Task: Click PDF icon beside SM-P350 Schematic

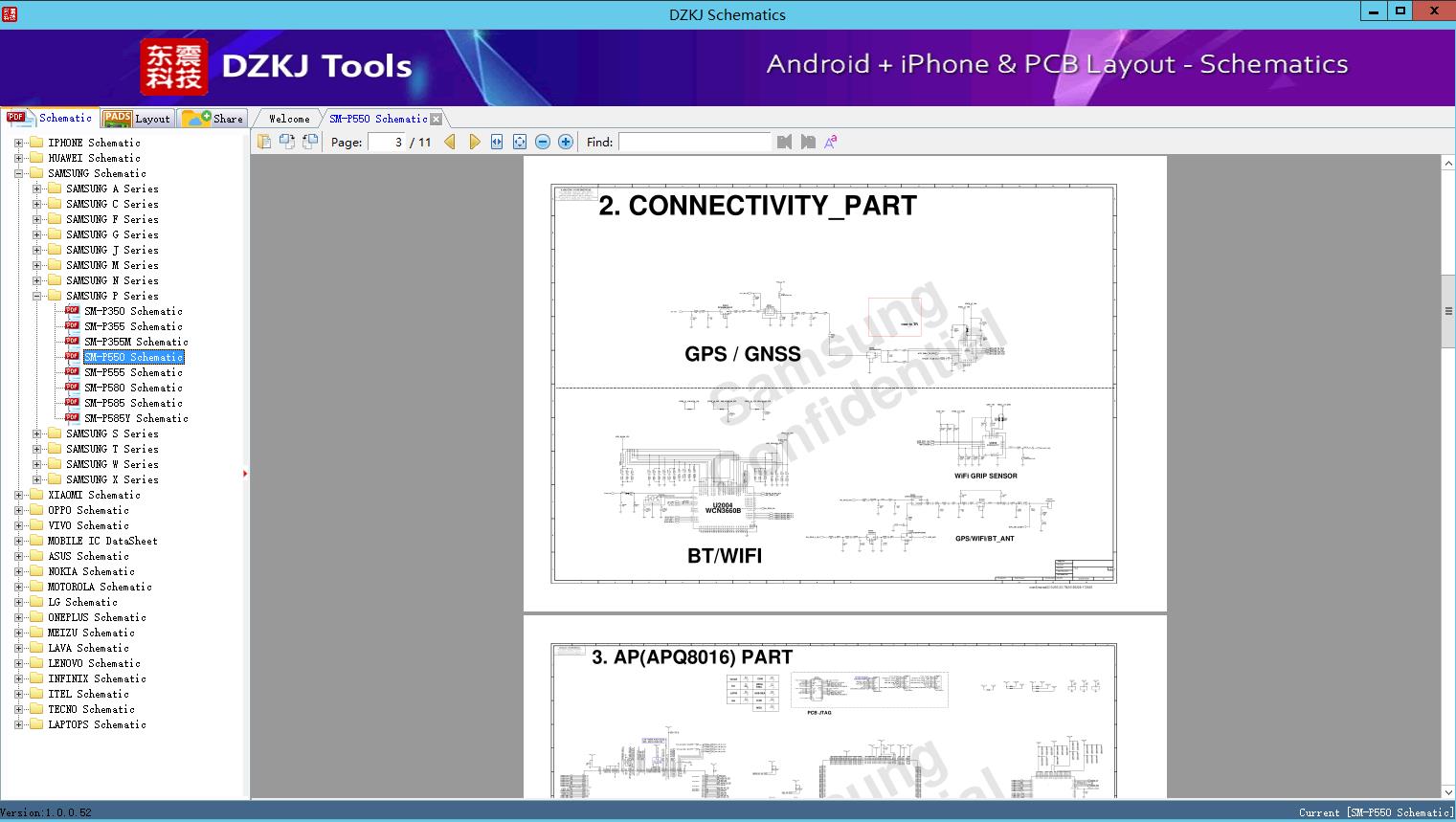Action: click(x=72, y=310)
